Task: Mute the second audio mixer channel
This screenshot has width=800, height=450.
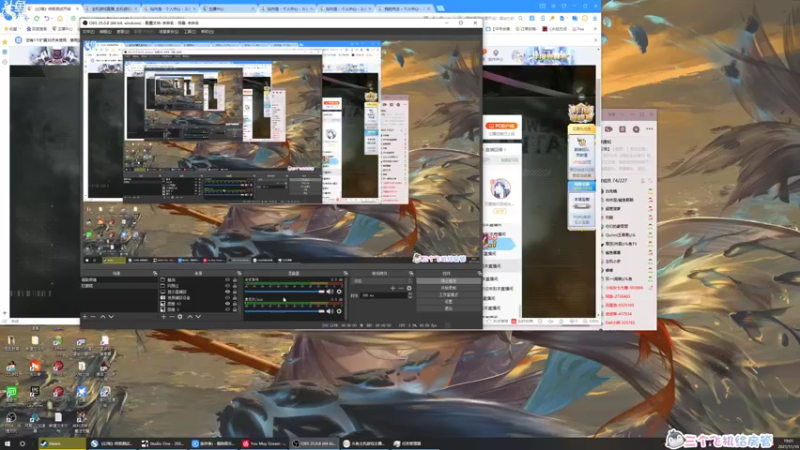Action: (330, 311)
